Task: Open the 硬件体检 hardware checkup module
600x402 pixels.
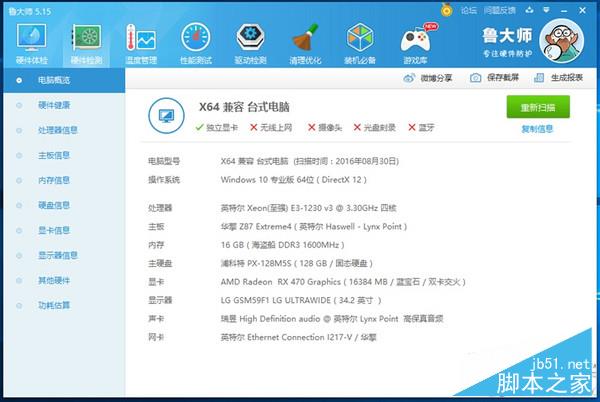Action: point(32,44)
